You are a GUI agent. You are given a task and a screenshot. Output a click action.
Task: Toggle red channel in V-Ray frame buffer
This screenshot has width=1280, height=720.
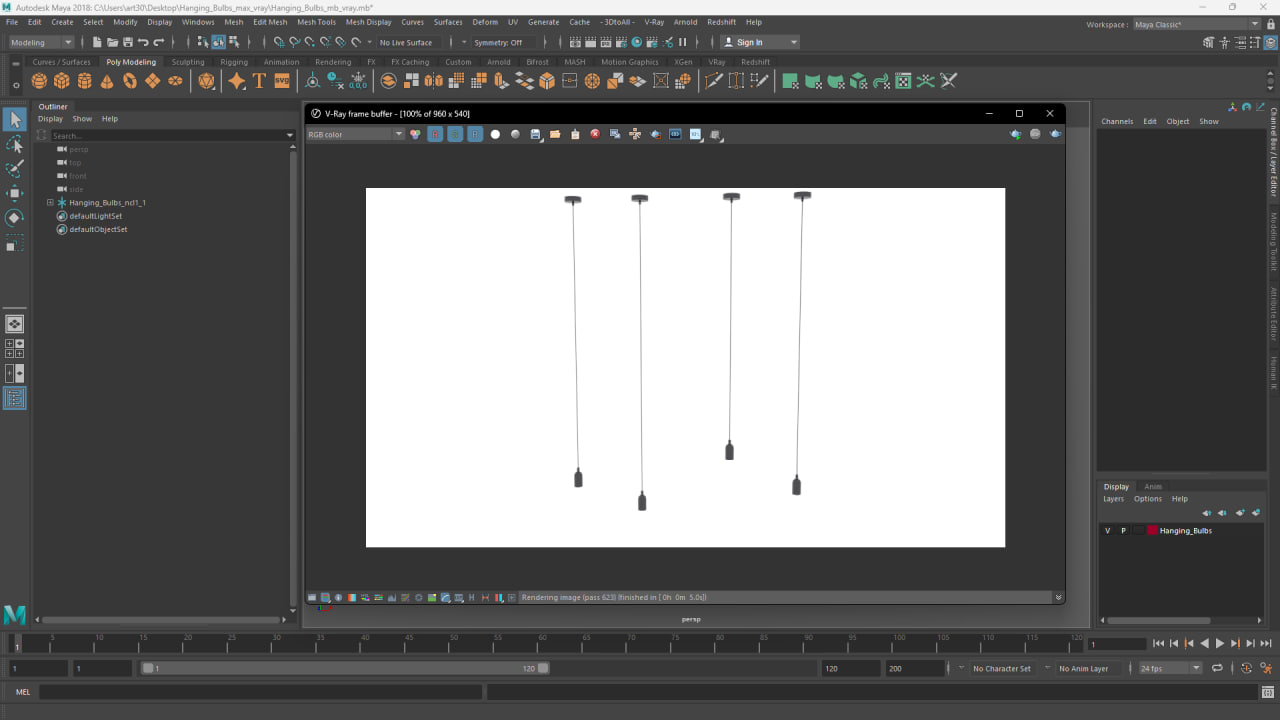435,134
